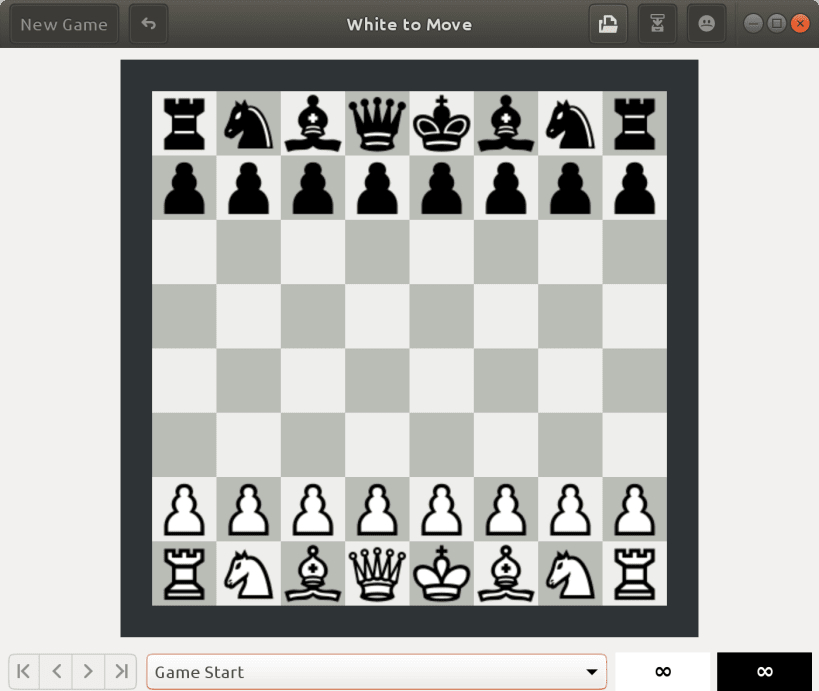
Task: Click the black bishop on c8
Action: [313, 123]
